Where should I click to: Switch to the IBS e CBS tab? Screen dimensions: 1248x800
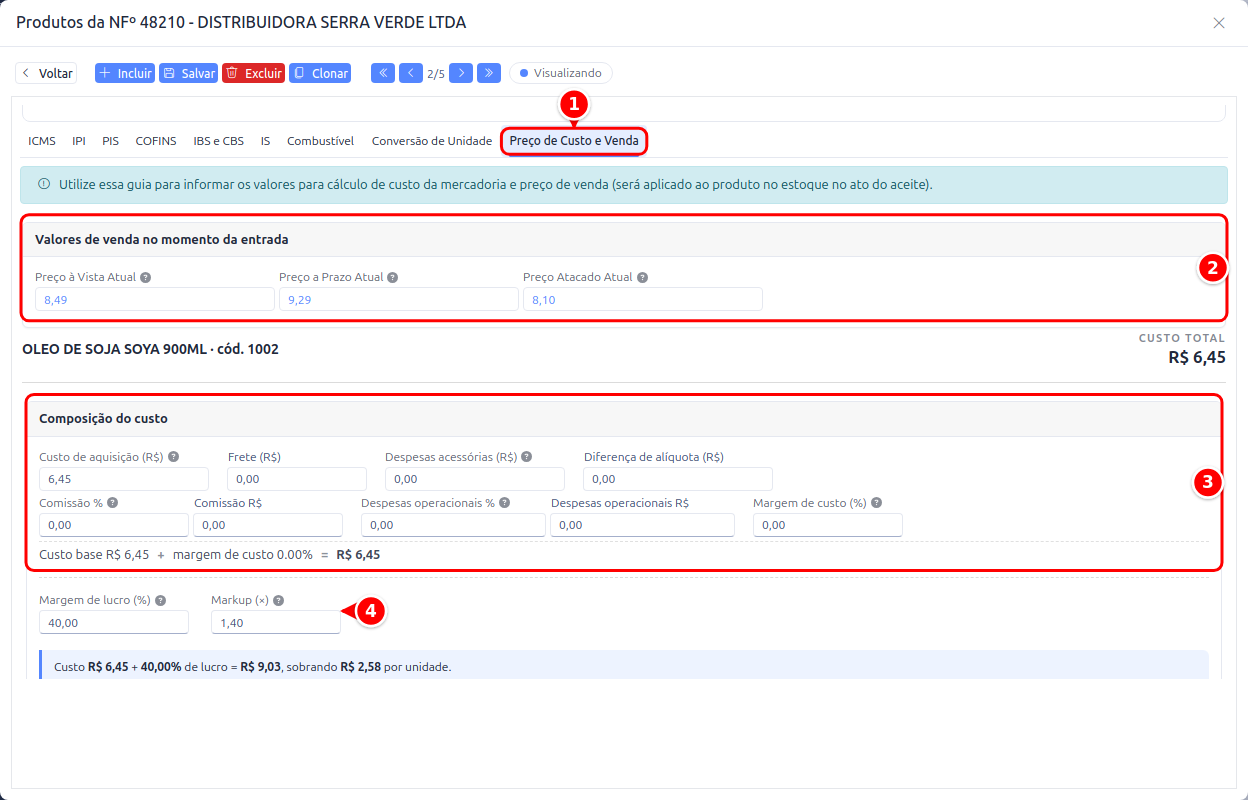click(x=219, y=141)
